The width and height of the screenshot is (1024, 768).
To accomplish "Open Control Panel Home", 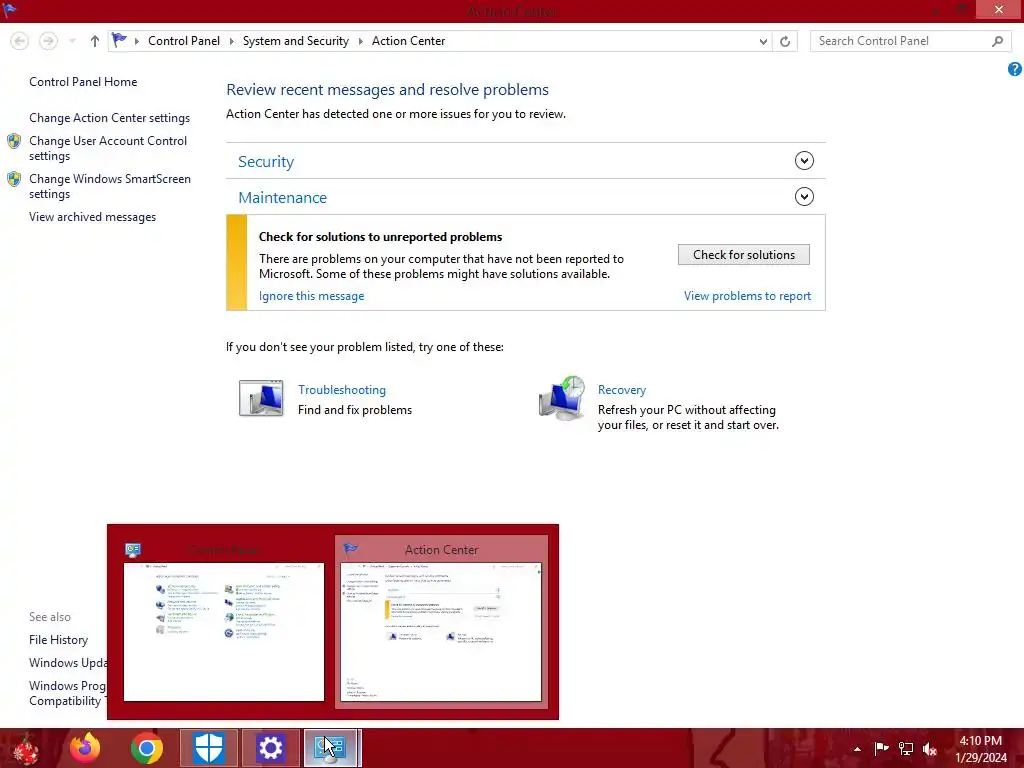I will 83,82.
